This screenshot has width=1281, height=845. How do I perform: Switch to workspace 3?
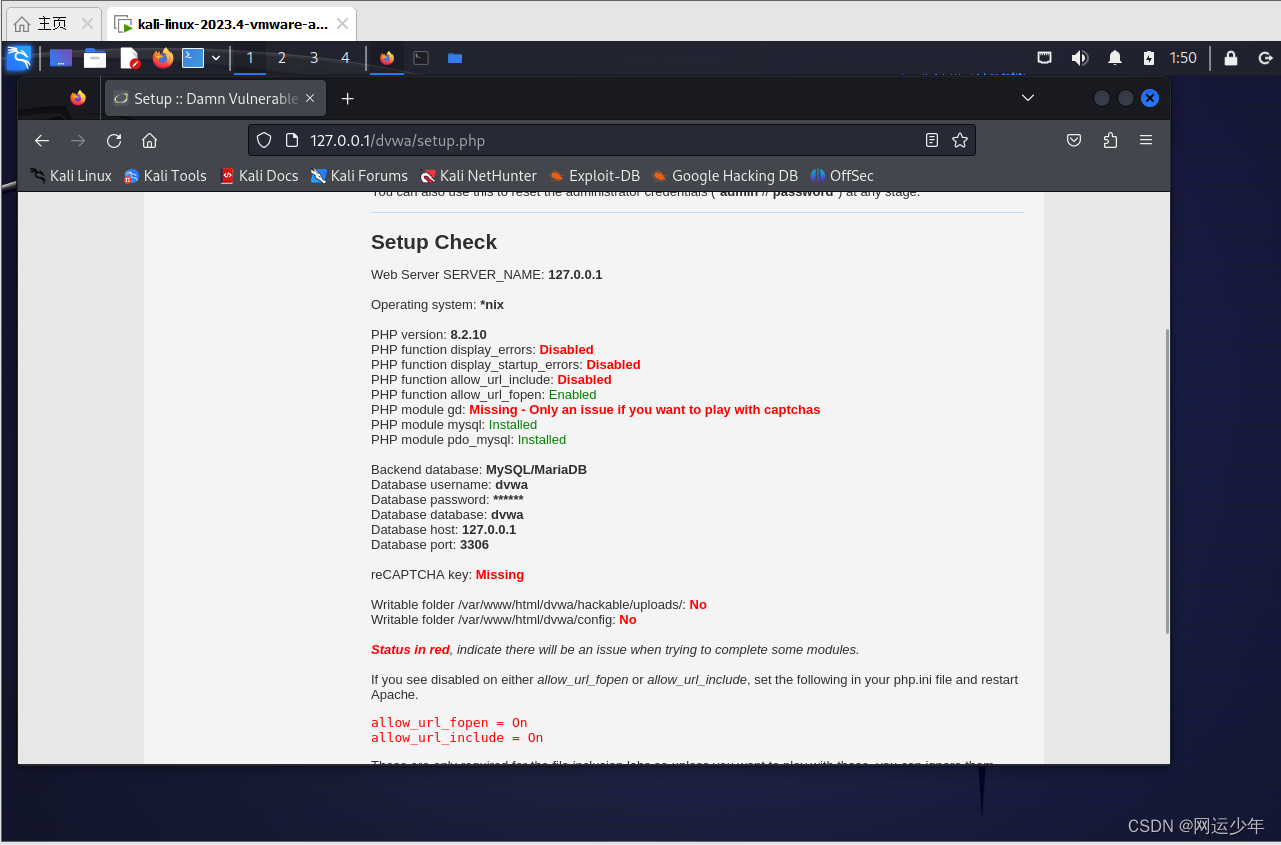(x=314, y=58)
